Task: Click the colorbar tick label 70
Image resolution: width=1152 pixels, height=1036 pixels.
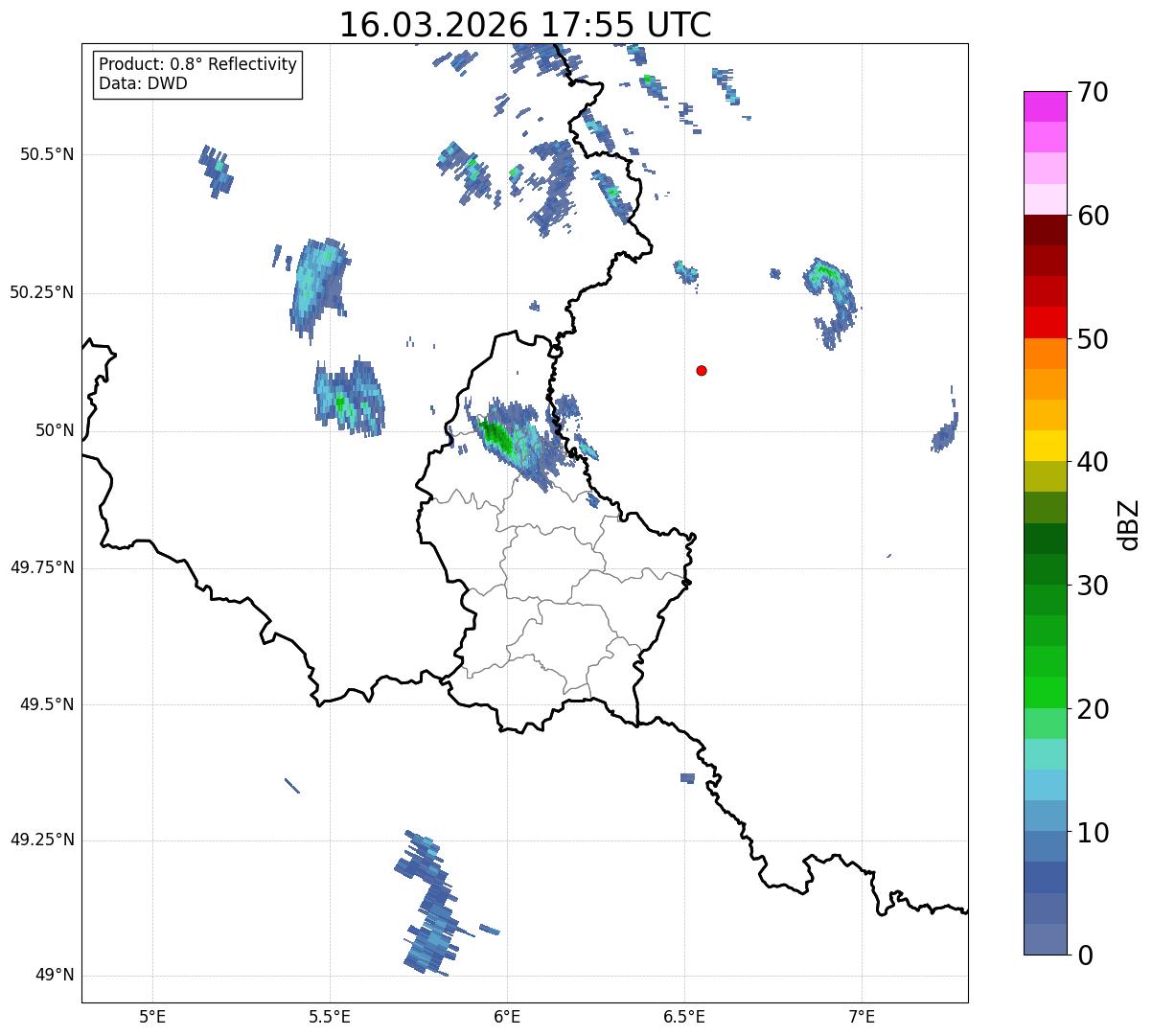Action: click(1093, 92)
